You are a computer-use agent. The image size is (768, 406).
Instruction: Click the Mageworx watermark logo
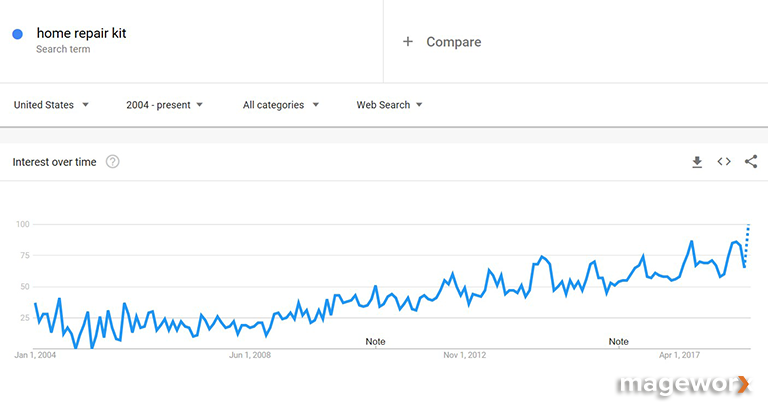tap(683, 384)
